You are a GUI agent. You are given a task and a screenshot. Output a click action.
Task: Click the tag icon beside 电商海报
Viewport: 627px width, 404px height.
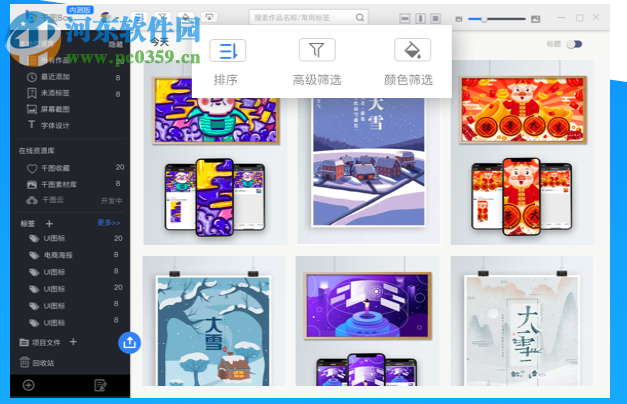[x=34, y=255]
